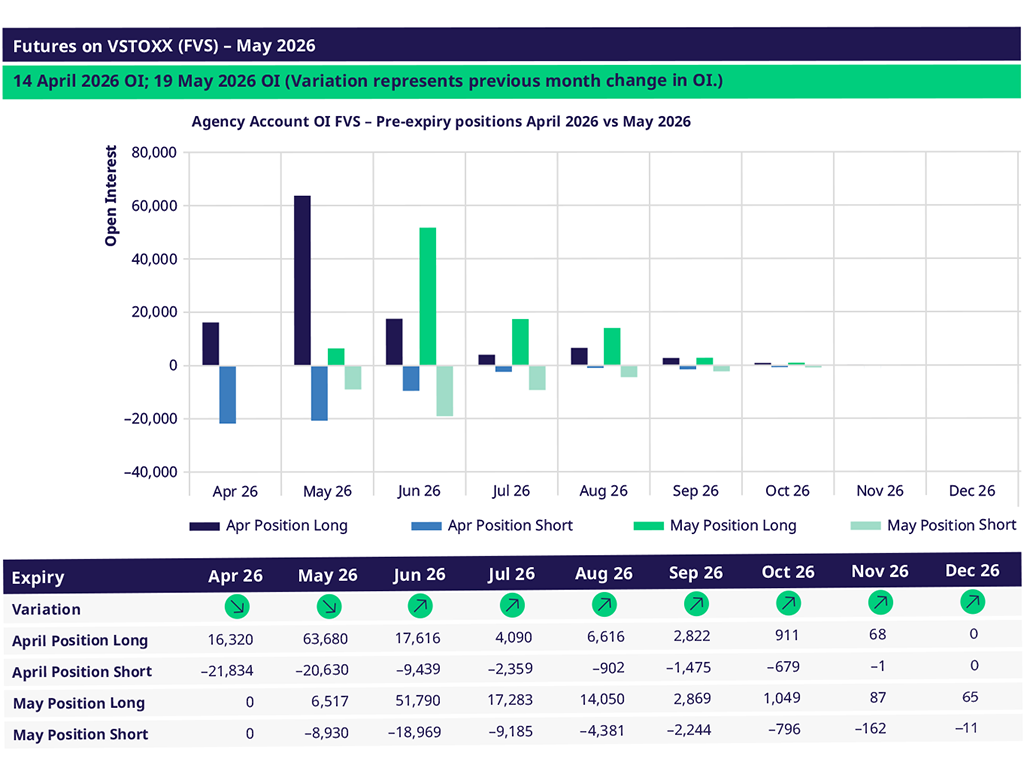
Task: Click the Nov 26 variation up-arrow icon
Action: tap(880, 602)
